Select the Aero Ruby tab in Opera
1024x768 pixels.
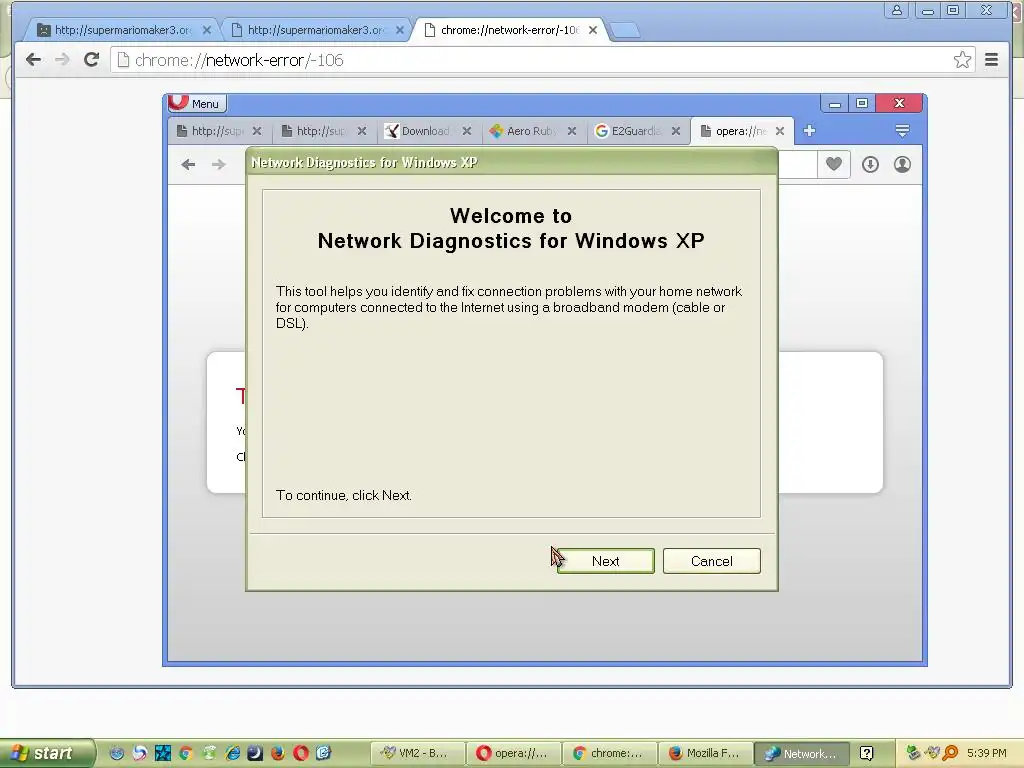(x=532, y=131)
